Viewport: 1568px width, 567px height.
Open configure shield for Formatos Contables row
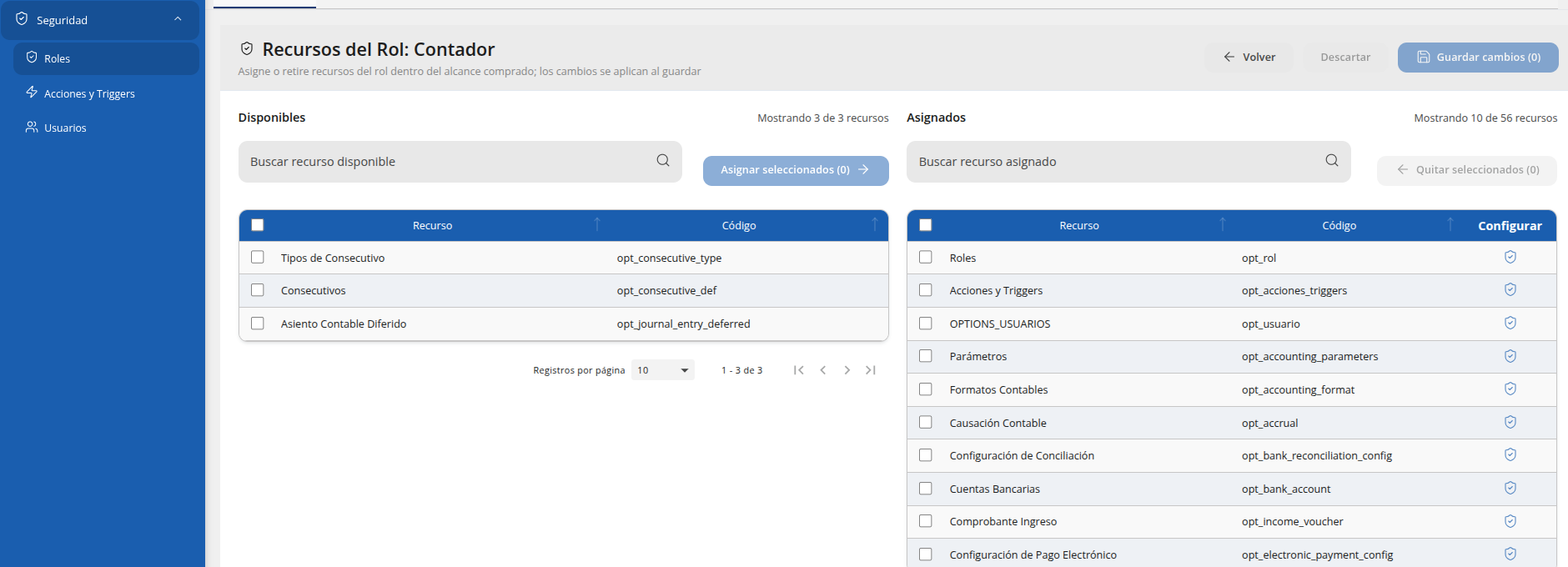(x=1510, y=389)
